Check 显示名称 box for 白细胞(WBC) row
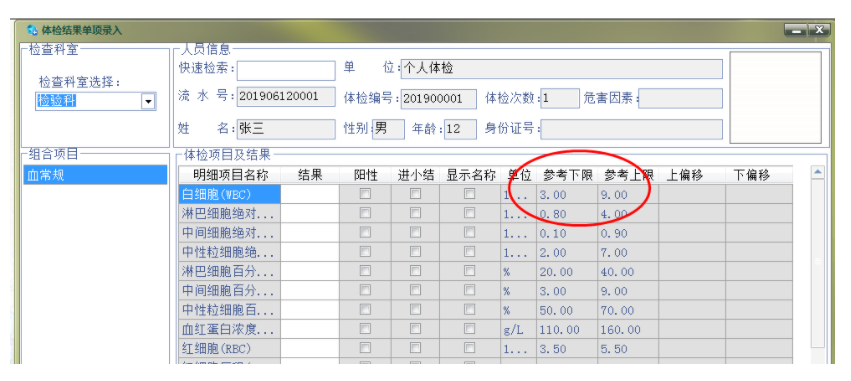Image resolution: width=851 pixels, height=381 pixels. click(x=469, y=194)
